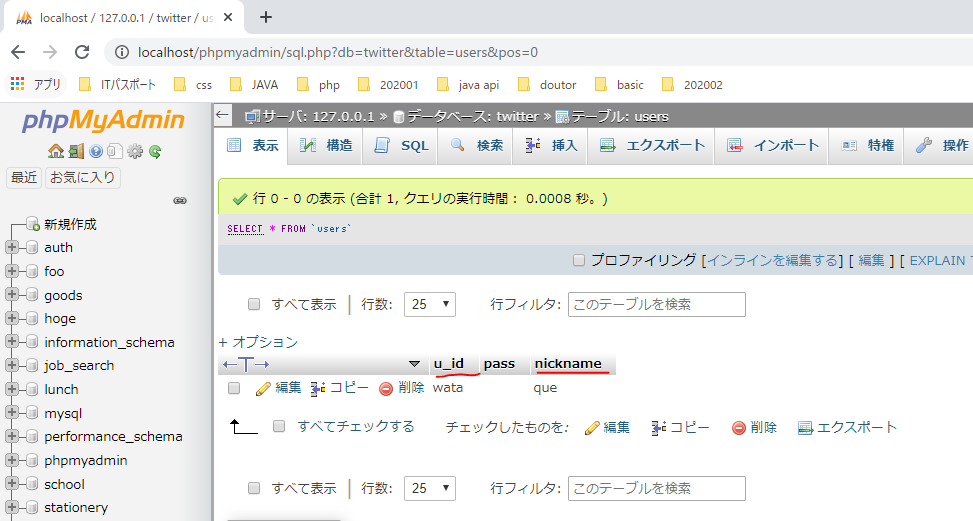Image resolution: width=973 pixels, height=521 pixels.
Task: Expand the information_schema database node
Action: (11, 342)
